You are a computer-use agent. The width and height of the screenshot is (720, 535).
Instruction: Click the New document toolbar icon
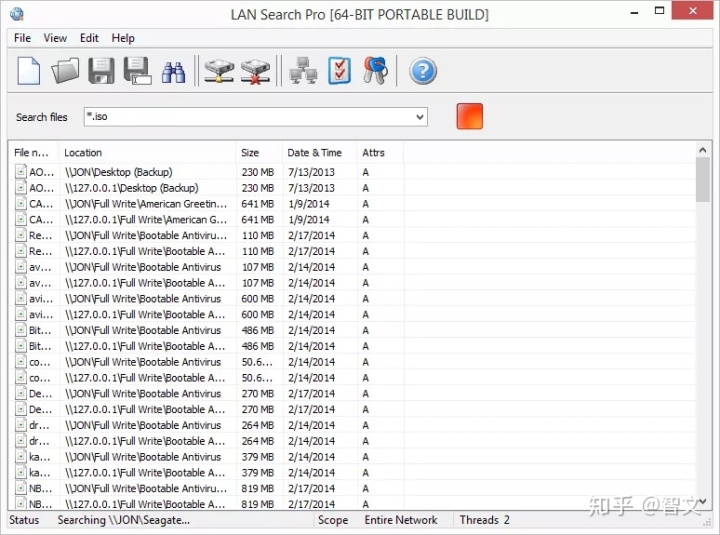[28, 71]
